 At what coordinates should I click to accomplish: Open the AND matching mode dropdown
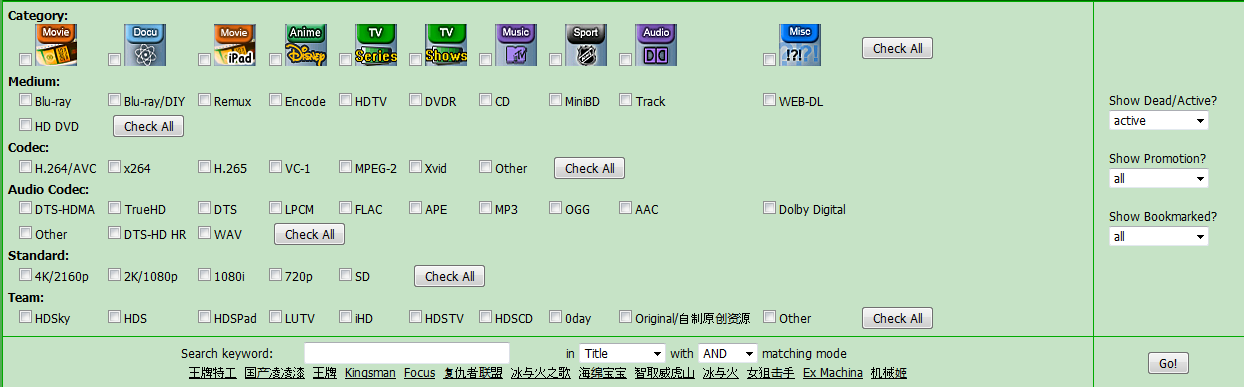pos(727,353)
